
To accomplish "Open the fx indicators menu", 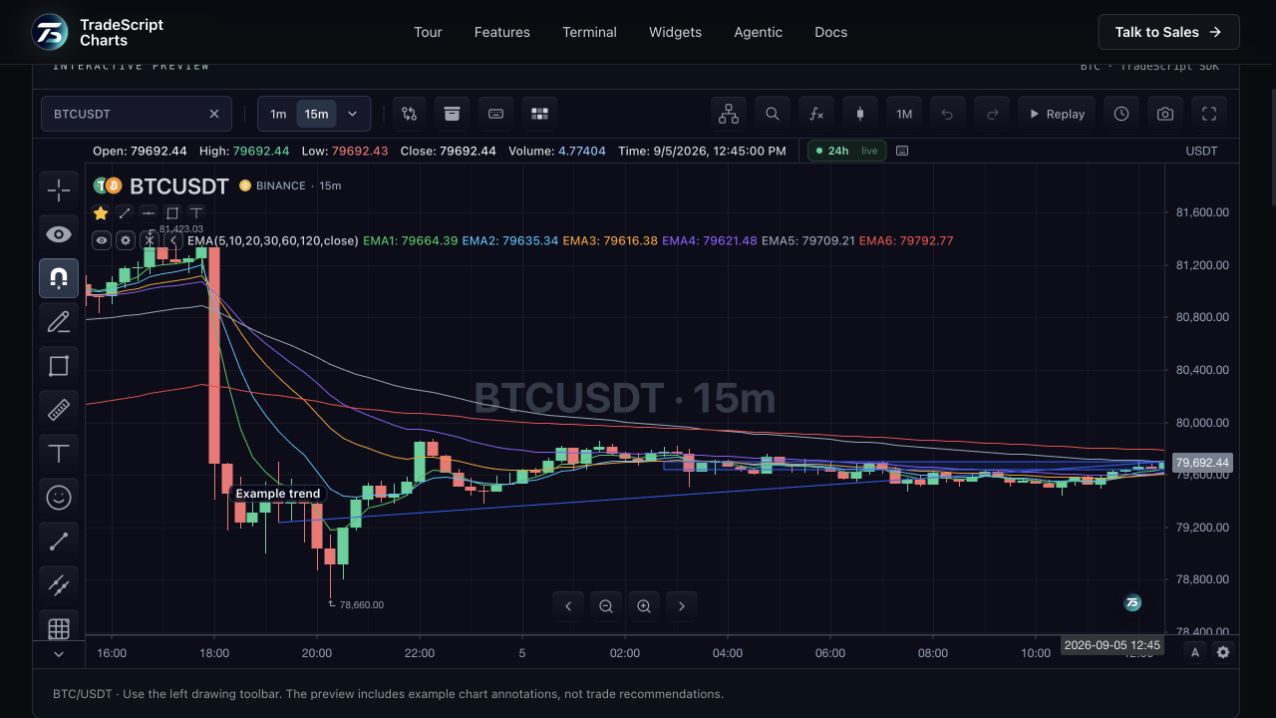I will tap(816, 114).
